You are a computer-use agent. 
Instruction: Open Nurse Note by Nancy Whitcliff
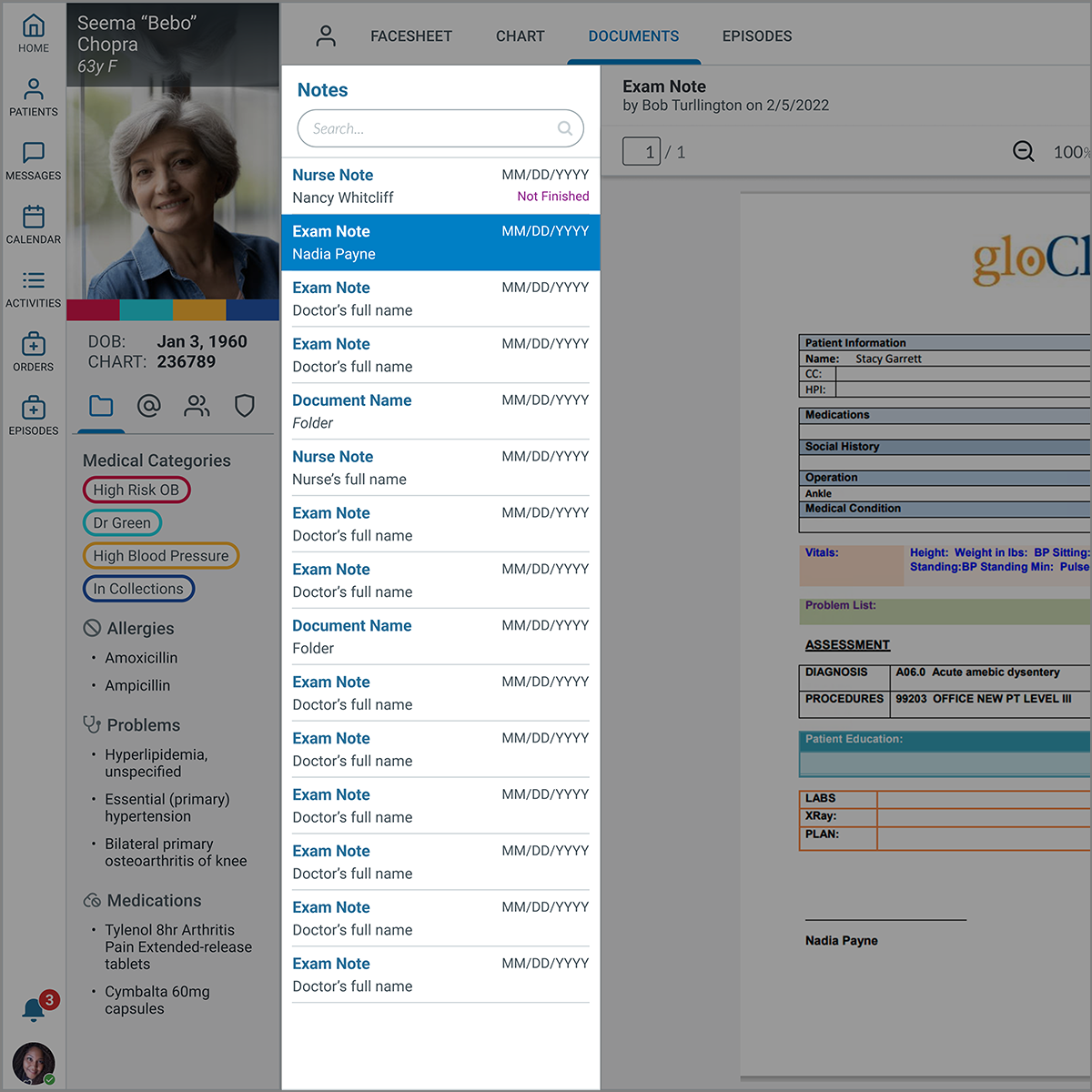point(440,186)
